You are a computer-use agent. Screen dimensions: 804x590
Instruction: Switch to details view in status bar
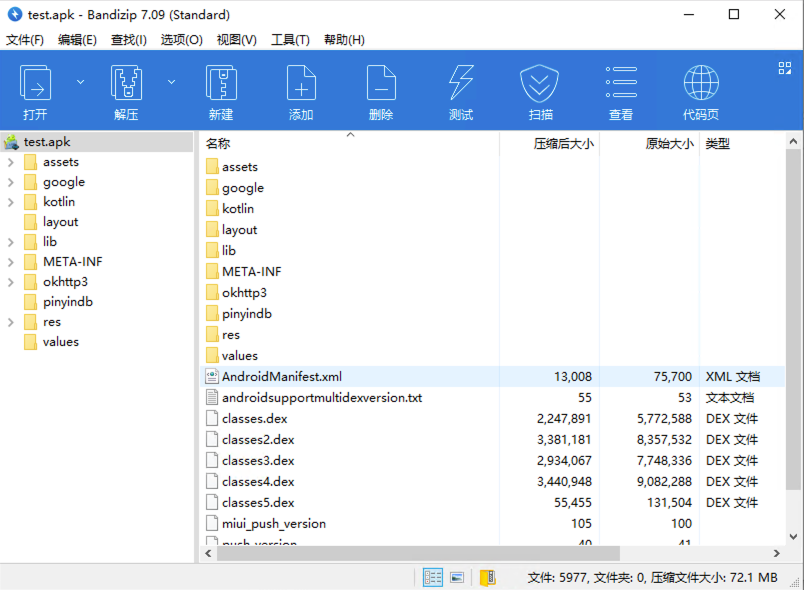(432, 578)
